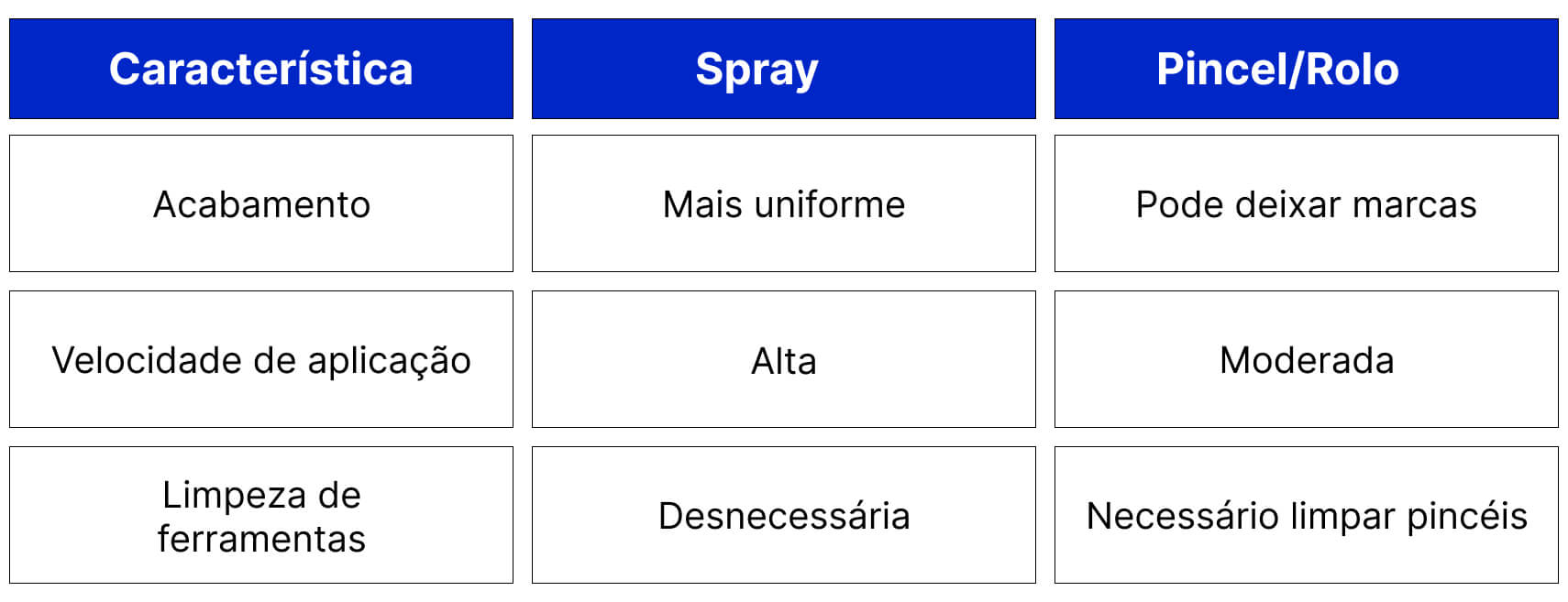This screenshot has width=1568, height=602.
Task: Click the Velocidade de aplicação cell
Action: (x=261, y=359)
